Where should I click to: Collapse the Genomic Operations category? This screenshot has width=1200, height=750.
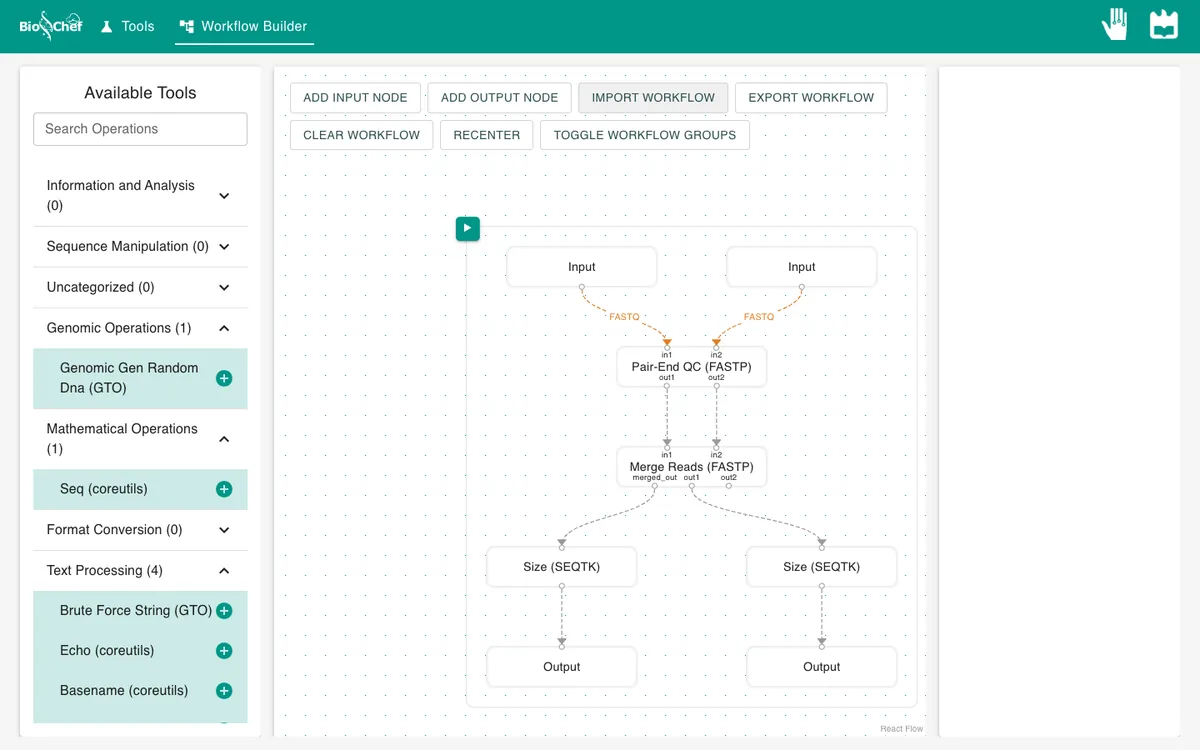(x=140, y=328)
